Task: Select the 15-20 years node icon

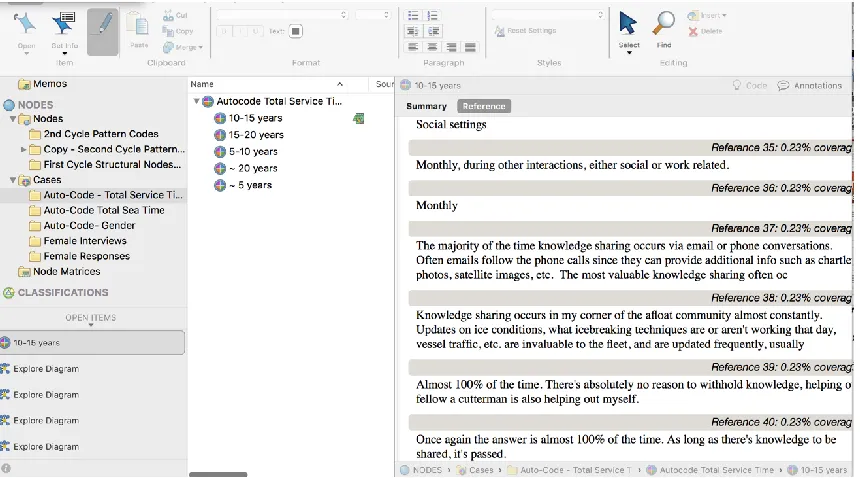Action: pyautogui.click(x=220, y=135)
